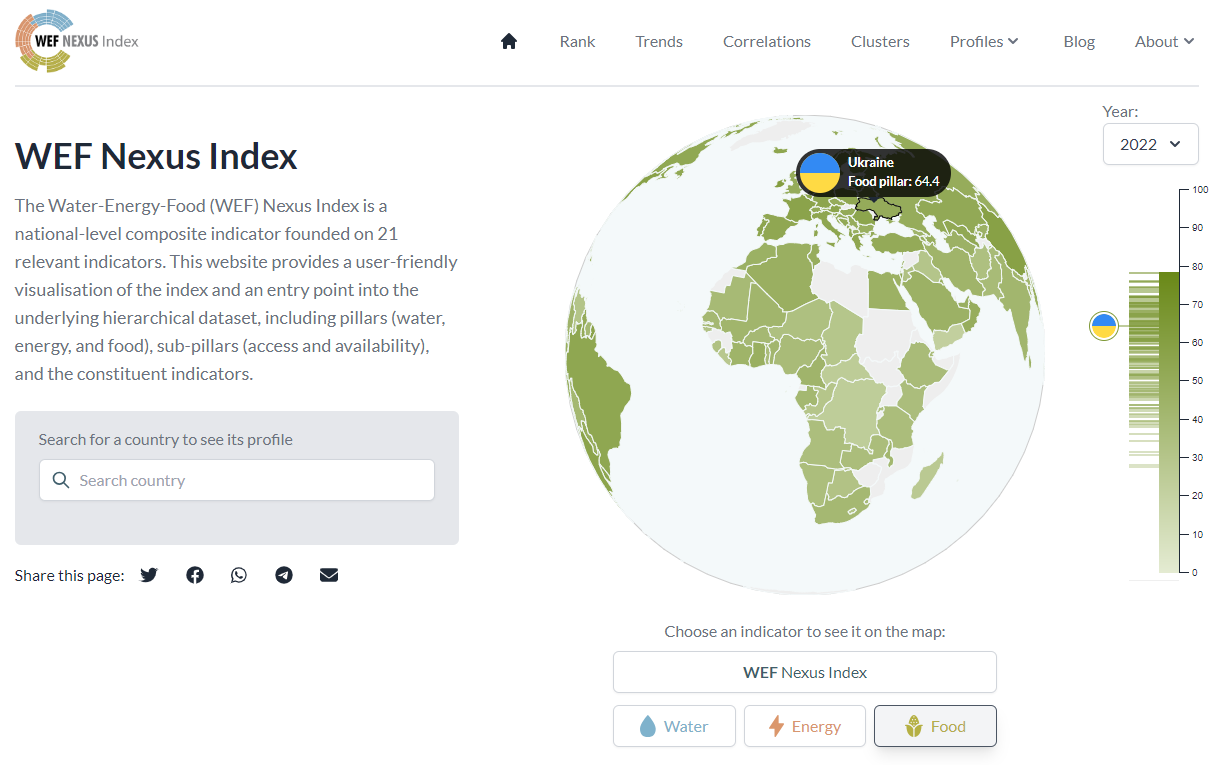The width and height of the screenshot is (1221, 765).
Task: Expand the About menu
Action: tap(1165, 41)
